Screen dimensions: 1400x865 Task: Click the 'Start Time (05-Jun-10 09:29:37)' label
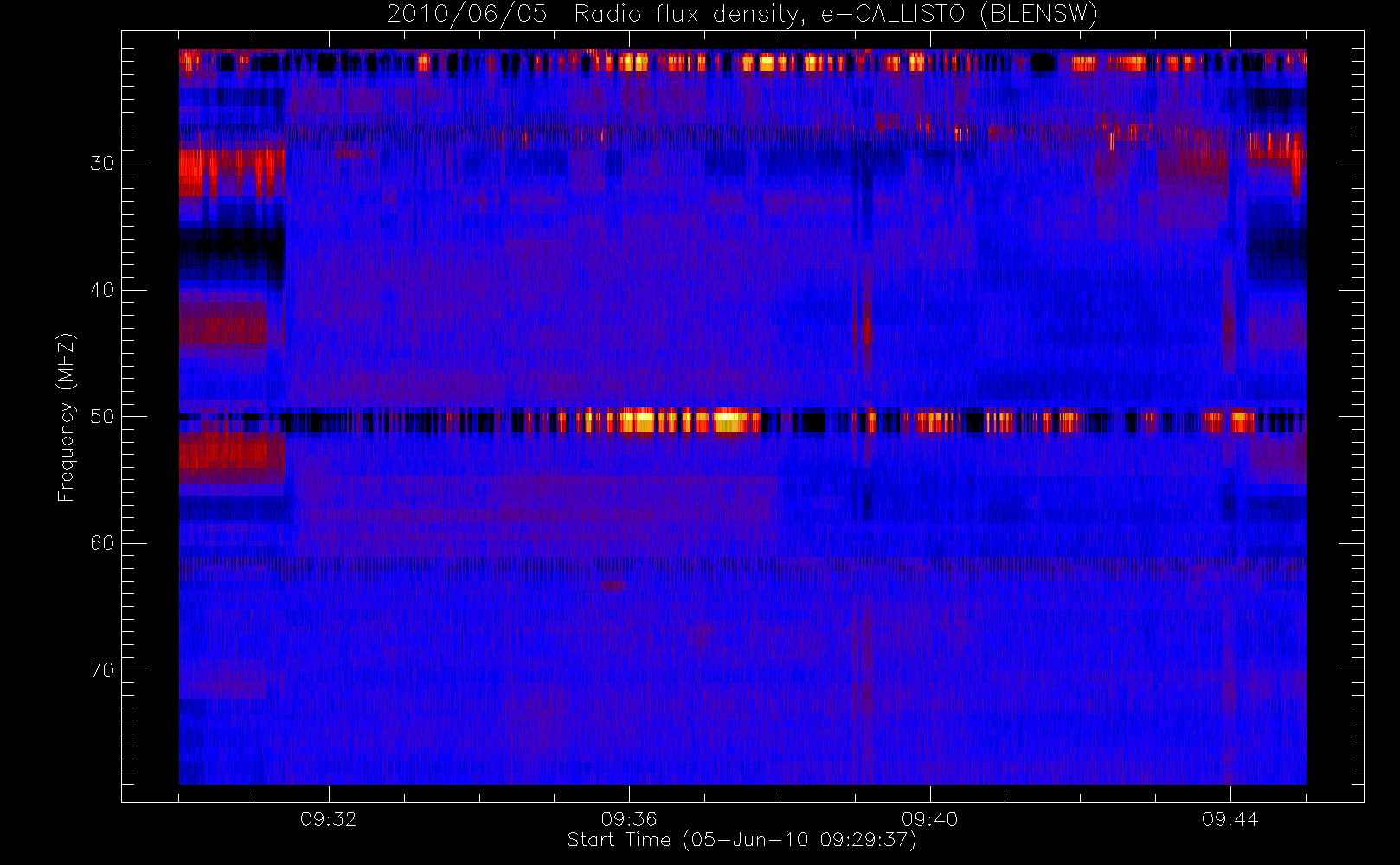tap(742, 840)
